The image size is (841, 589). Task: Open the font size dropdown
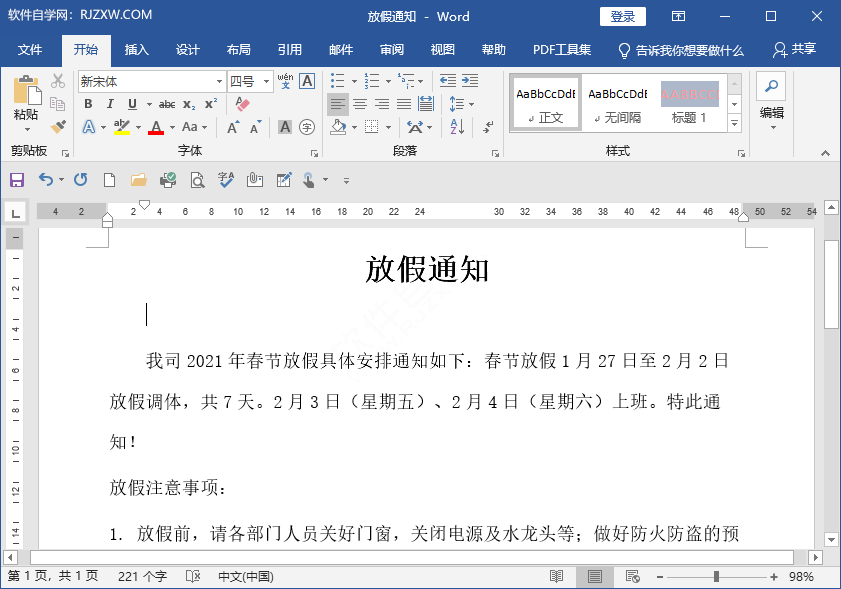[266, 82]
